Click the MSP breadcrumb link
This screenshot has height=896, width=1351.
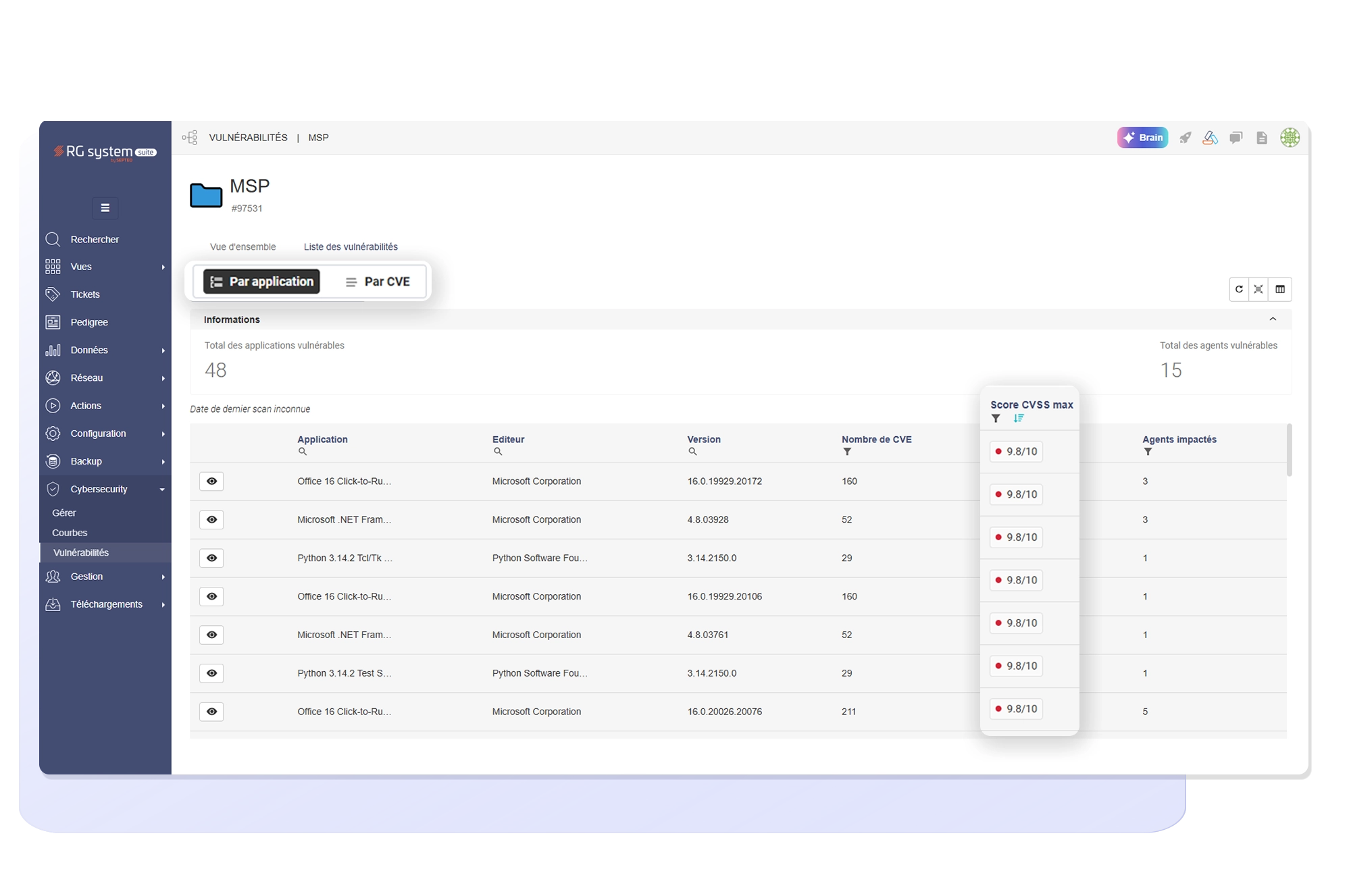pyautogui.click(x=318, y=138)
